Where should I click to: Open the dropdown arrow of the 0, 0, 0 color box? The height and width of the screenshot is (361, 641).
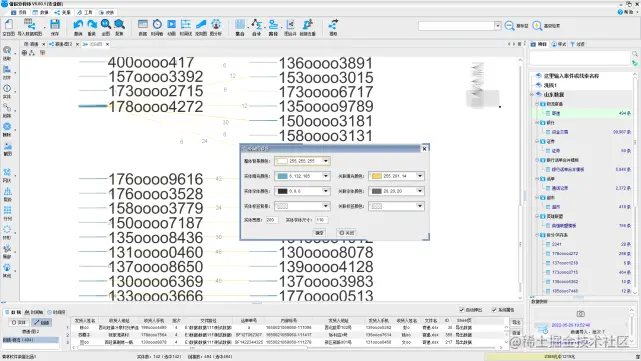(326, 191)
